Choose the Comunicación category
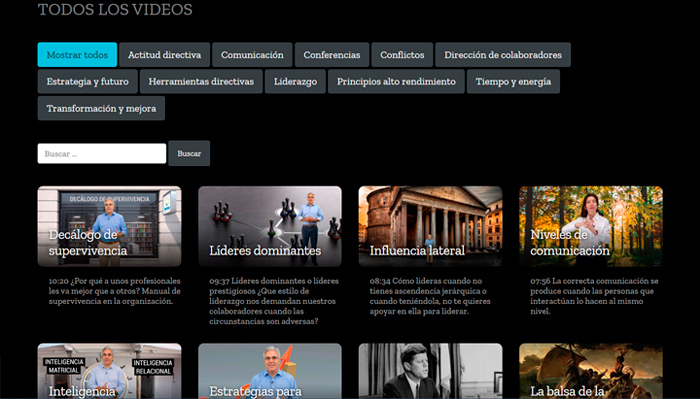Viewport: 700px width, 399px height. (x=252, y=55)
